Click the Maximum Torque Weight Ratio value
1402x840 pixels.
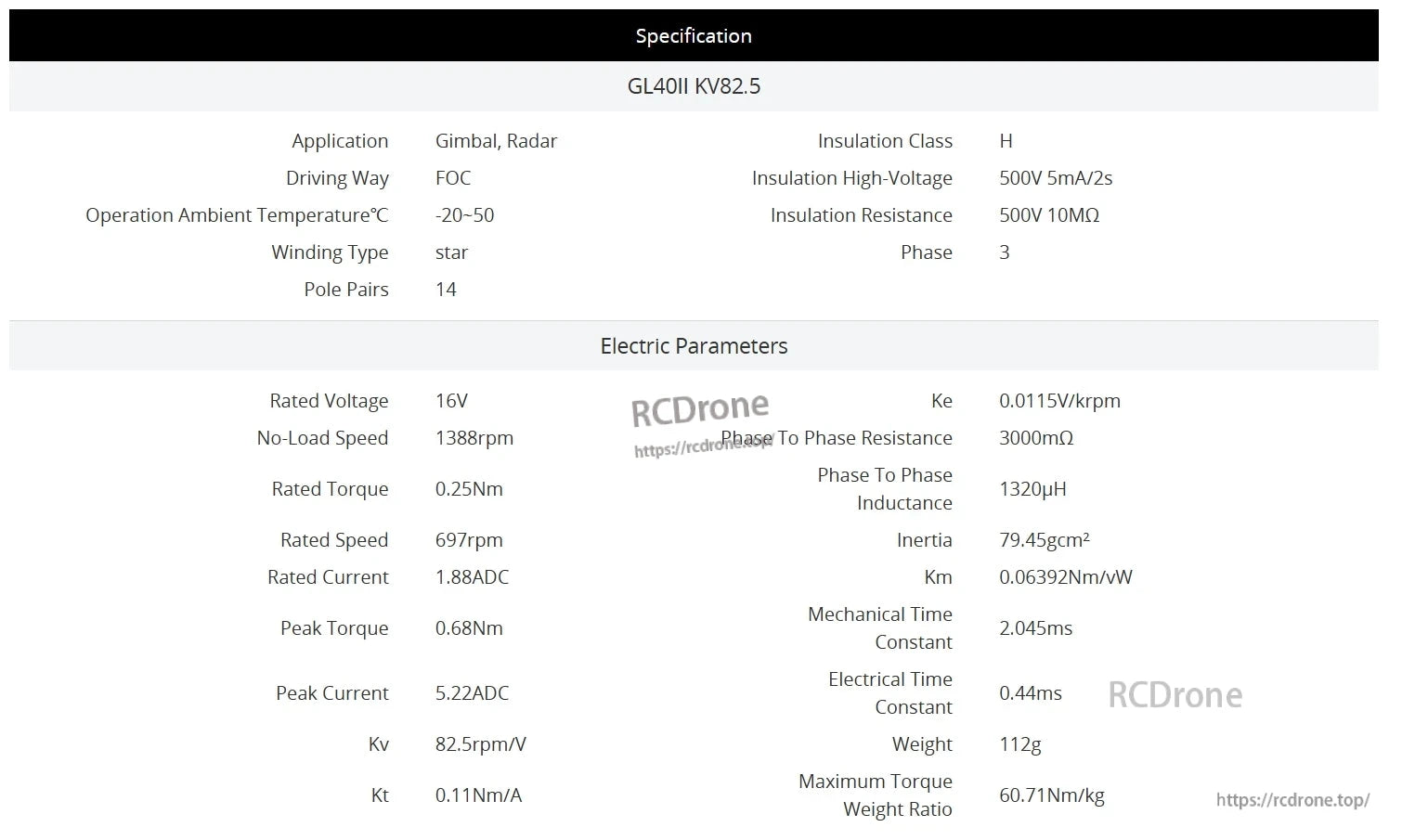(x=1051, y=795)
